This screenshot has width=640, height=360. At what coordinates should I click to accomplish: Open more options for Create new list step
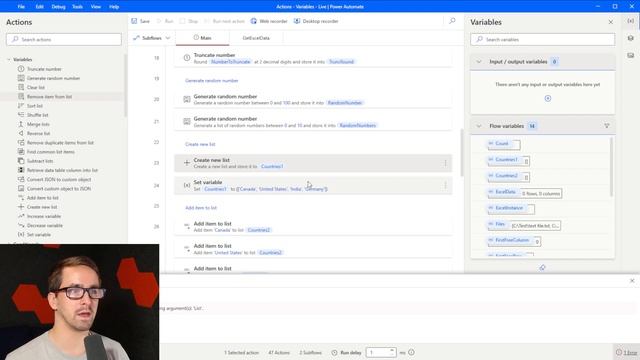pyautogui.click(x=445, y=163)
